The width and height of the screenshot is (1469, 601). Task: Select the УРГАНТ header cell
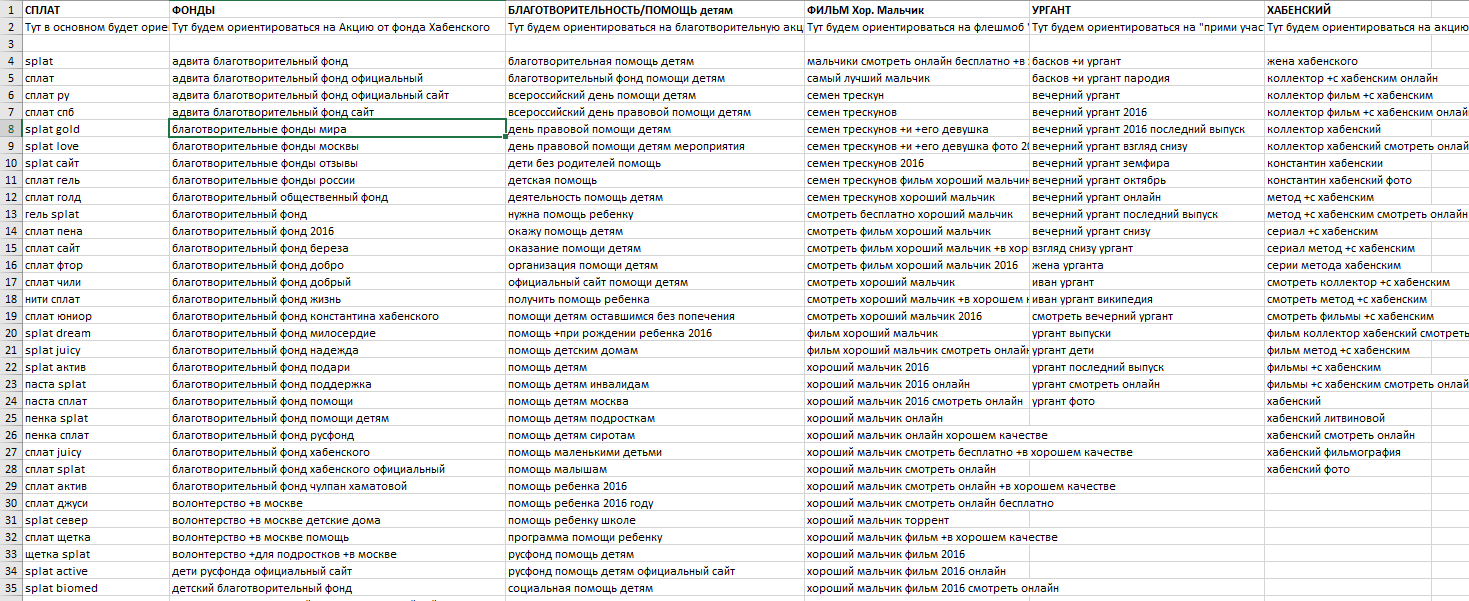(x=1146, y=10)
